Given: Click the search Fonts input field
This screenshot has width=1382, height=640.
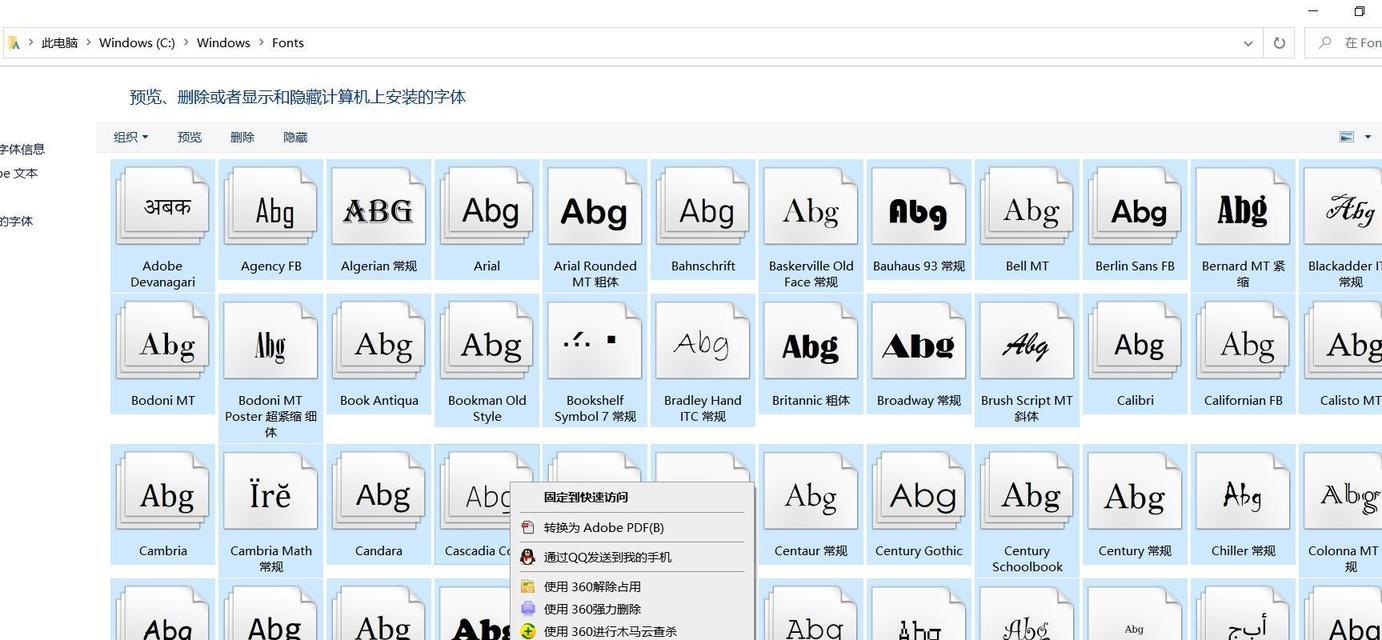Looking at the screenshot, I should point(1344,43).
